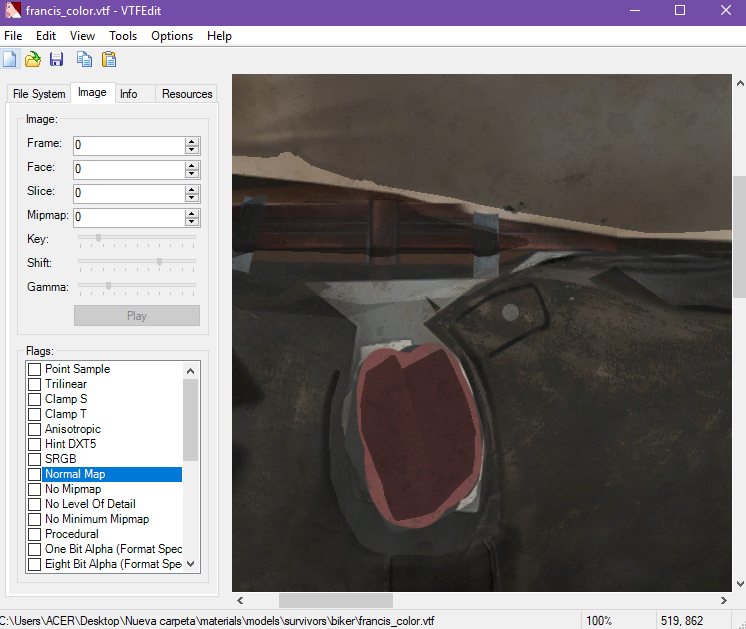Click the Open file folder icon
The width and height of the screenshot is (746, 629).
click(33, 59)
